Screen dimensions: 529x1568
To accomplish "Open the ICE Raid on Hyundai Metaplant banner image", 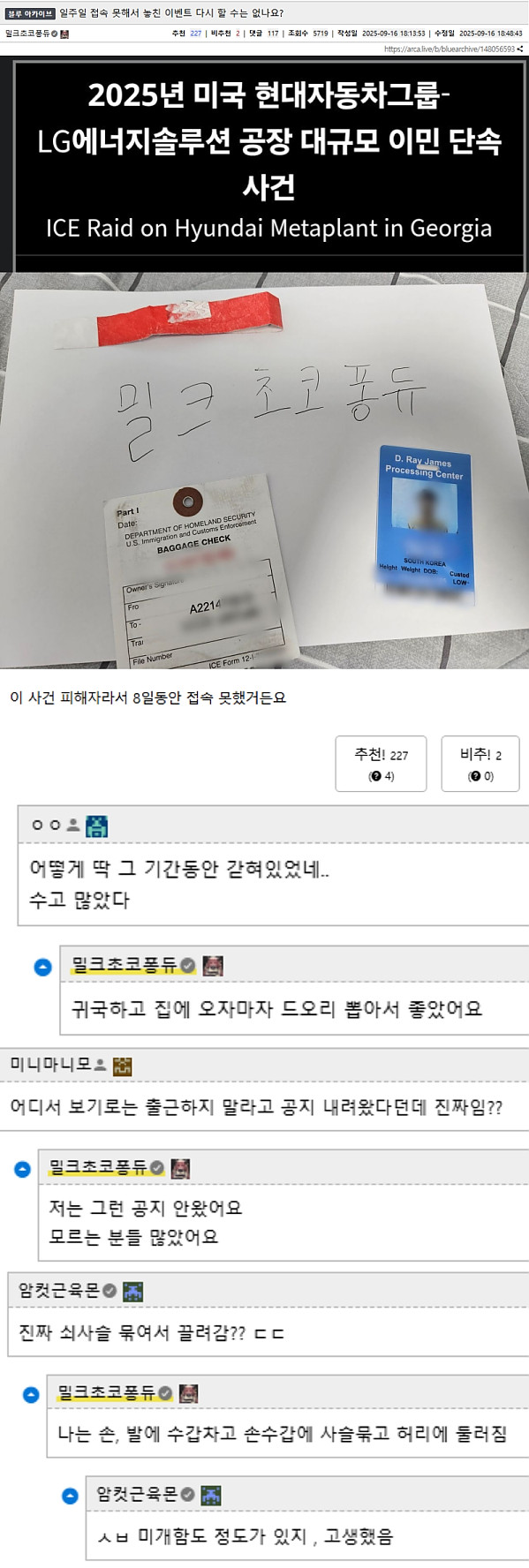I will click(264, 163).
